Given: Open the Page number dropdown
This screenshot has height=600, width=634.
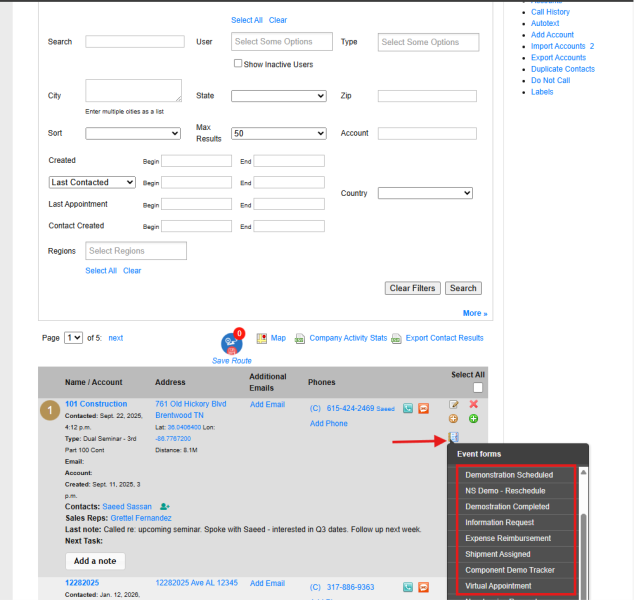Looking at the screenshot, I should pyautogui.click(x=73, y=338).
